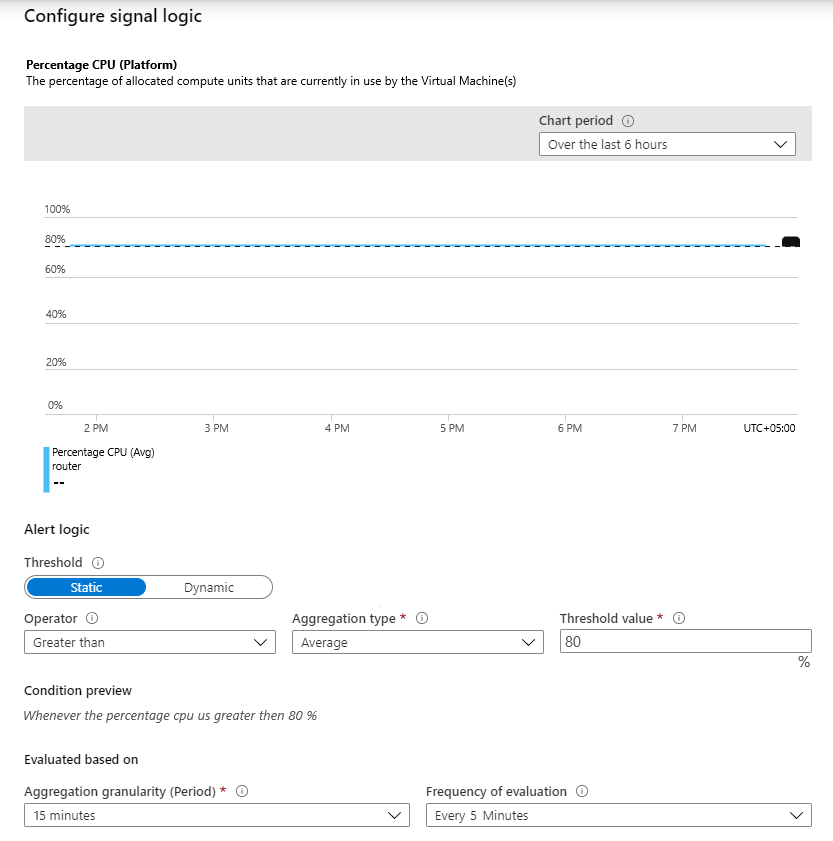Click the Threshold value input field
The height and width of the screenshot is (841, 833).
click(x=685, y=641)
